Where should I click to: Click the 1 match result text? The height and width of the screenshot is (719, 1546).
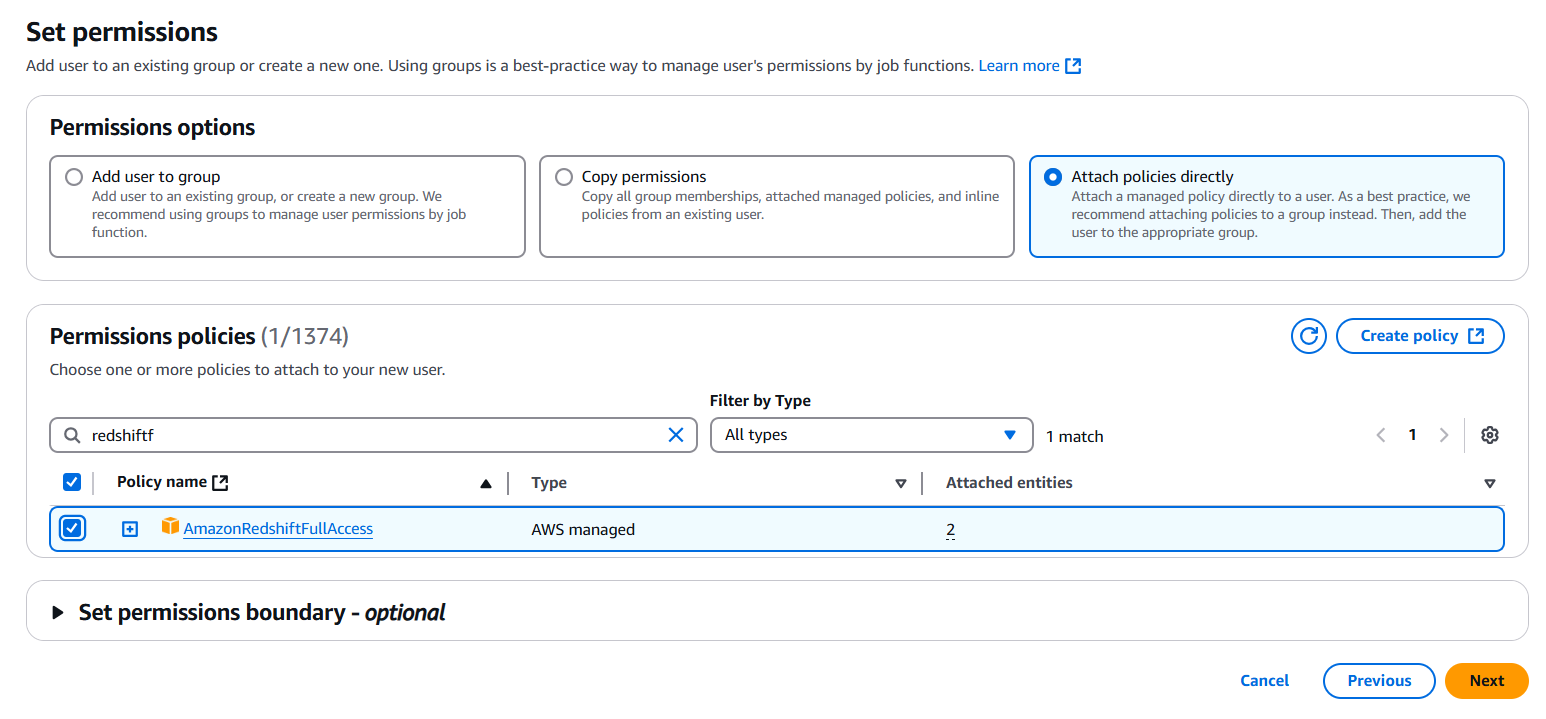(x=1075, y=436)
